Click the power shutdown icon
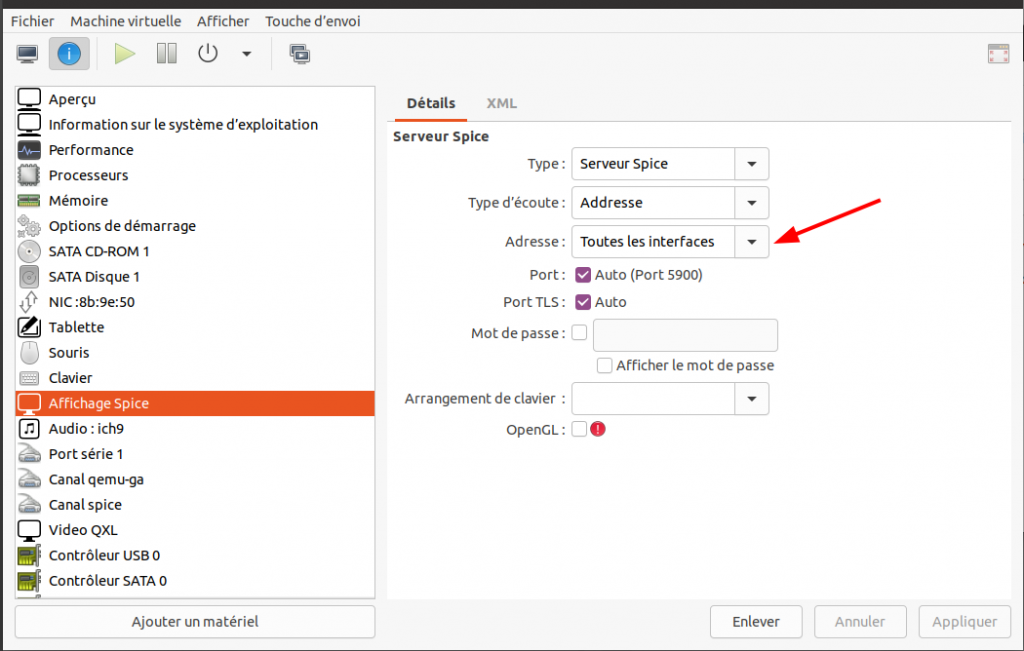The image size is (1024, 651). pos(208,54)
